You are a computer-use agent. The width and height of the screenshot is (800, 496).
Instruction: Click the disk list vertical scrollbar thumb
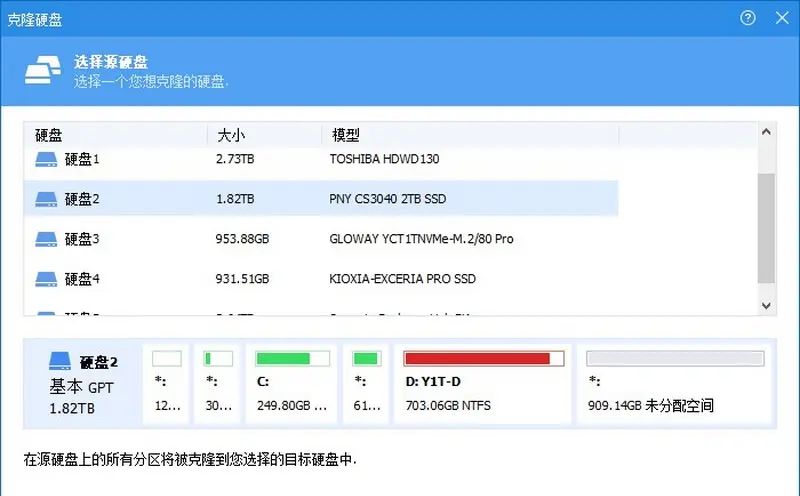pyautogui.click(x=766, y=228)
